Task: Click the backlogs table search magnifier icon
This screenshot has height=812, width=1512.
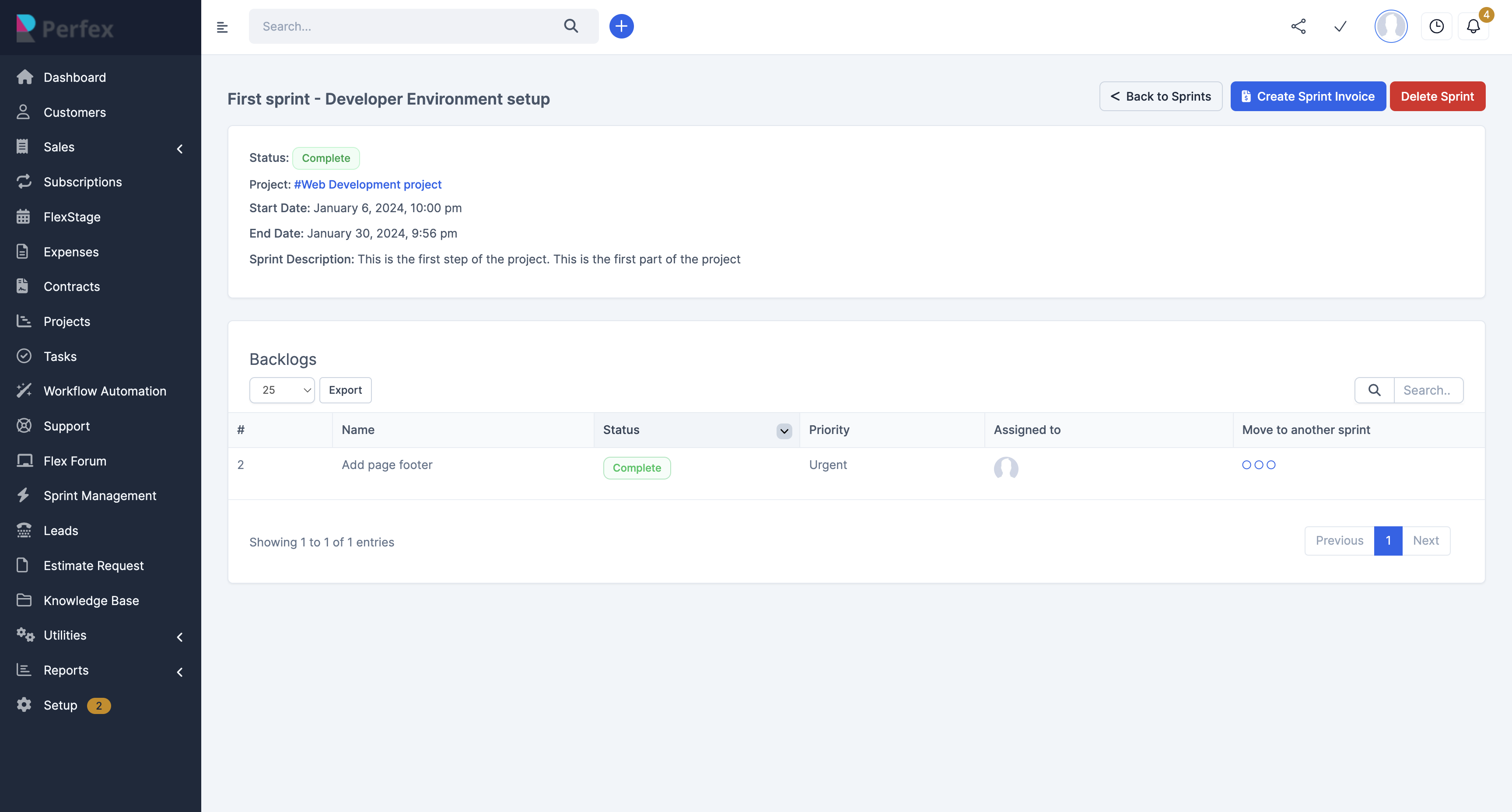Action: coord(1374,390)
